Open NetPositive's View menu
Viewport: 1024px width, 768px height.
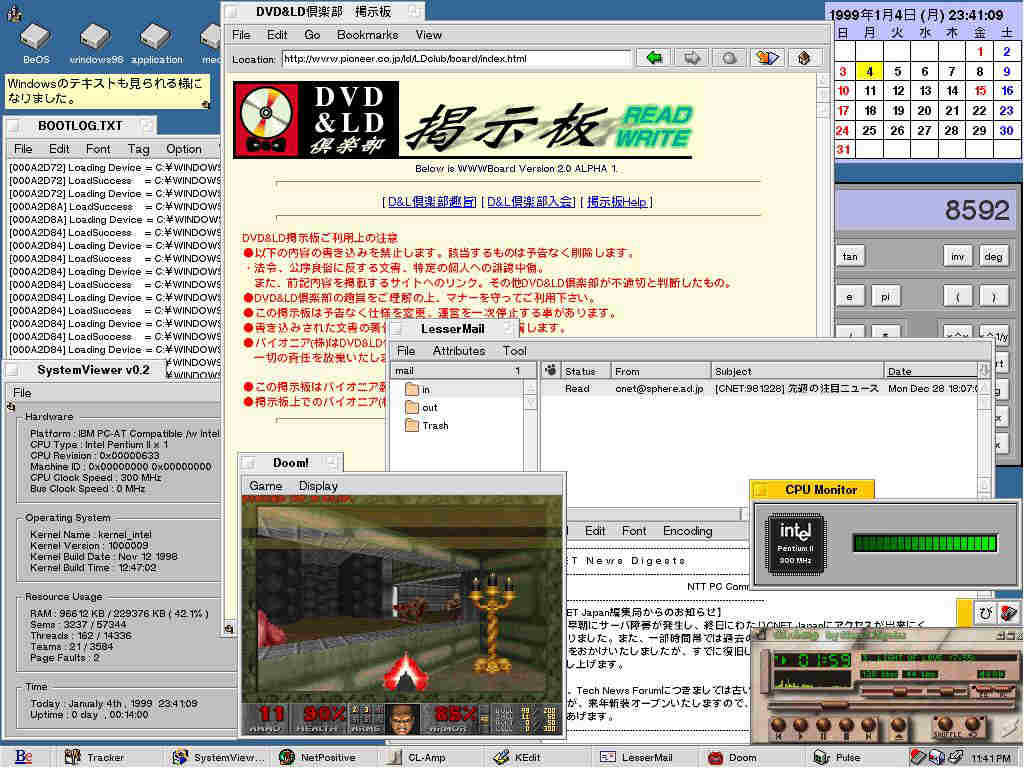coord(428,35)
